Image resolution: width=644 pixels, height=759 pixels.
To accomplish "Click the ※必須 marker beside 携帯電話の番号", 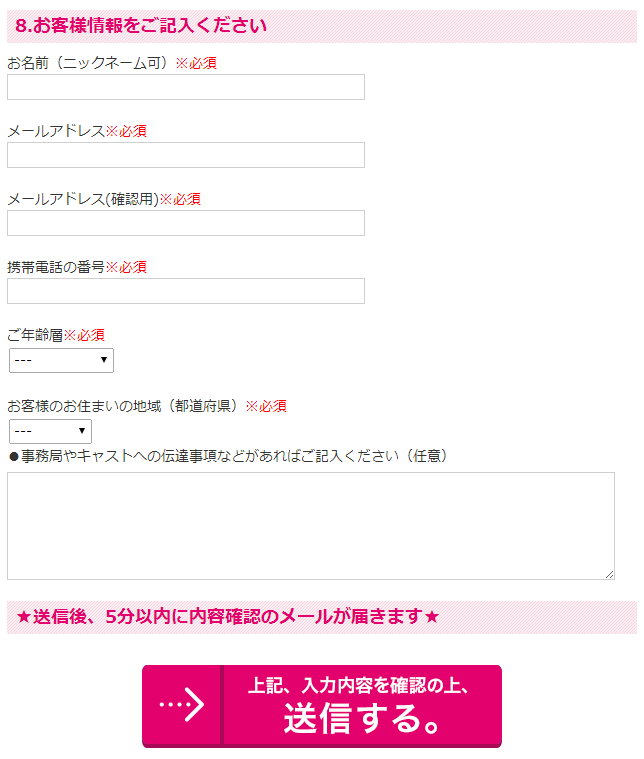I will pyautogui.click(x=126, y=267).
